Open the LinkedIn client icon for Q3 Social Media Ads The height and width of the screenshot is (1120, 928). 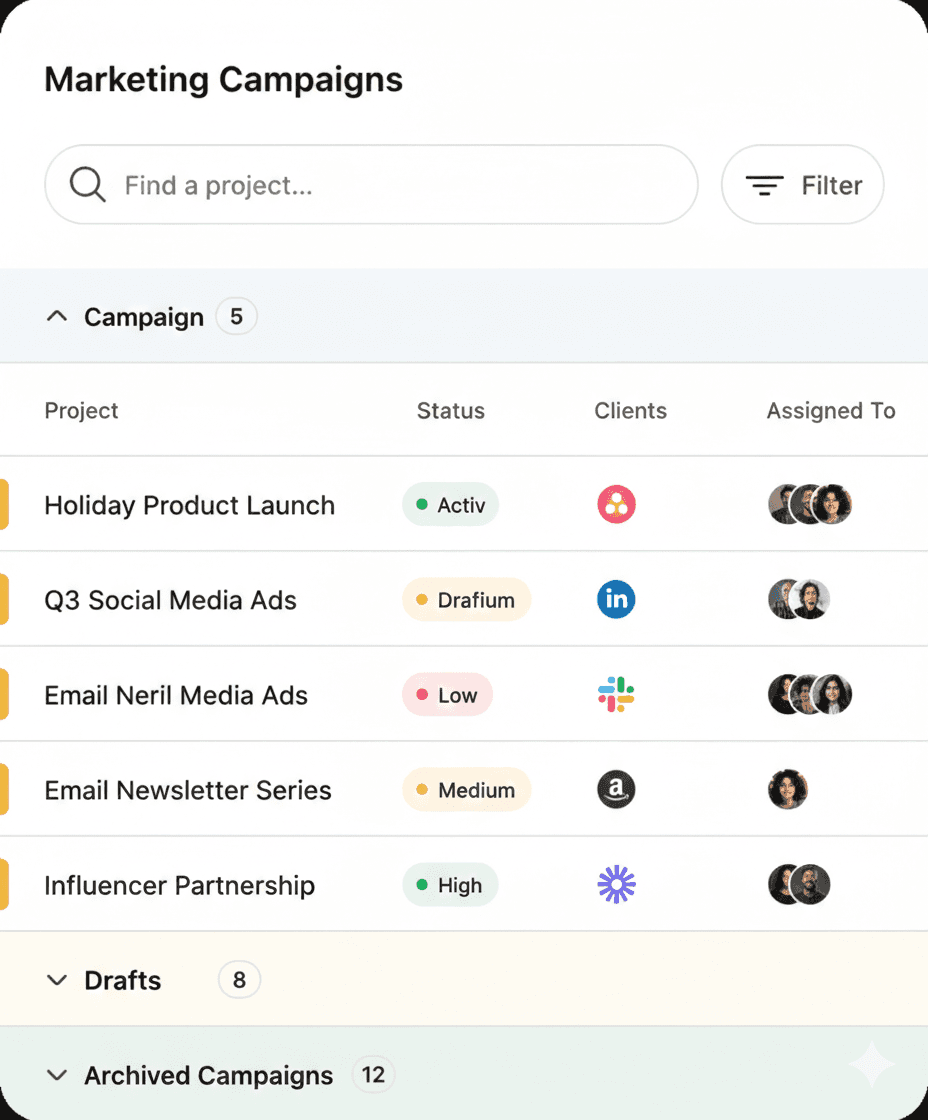616,599
